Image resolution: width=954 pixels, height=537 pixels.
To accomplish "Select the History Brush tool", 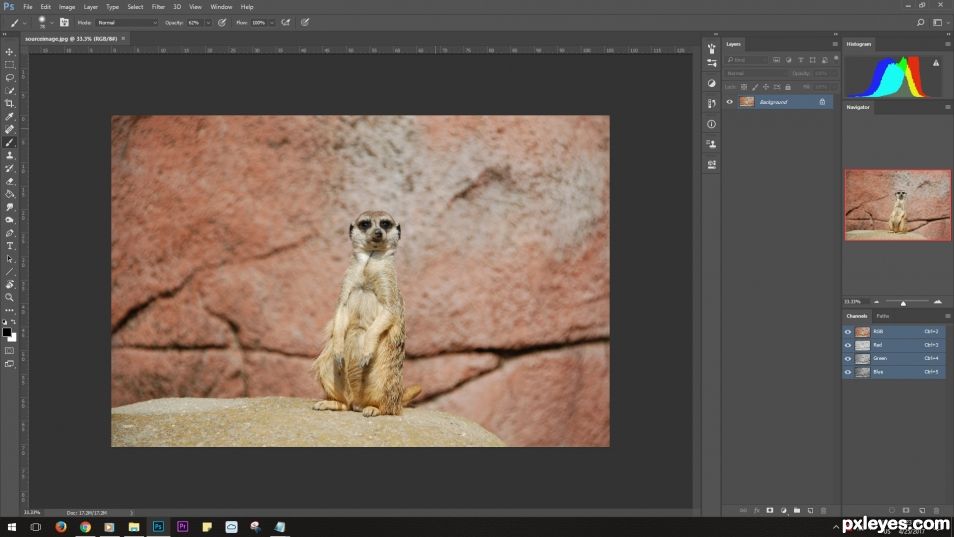I will coord(9,168).
